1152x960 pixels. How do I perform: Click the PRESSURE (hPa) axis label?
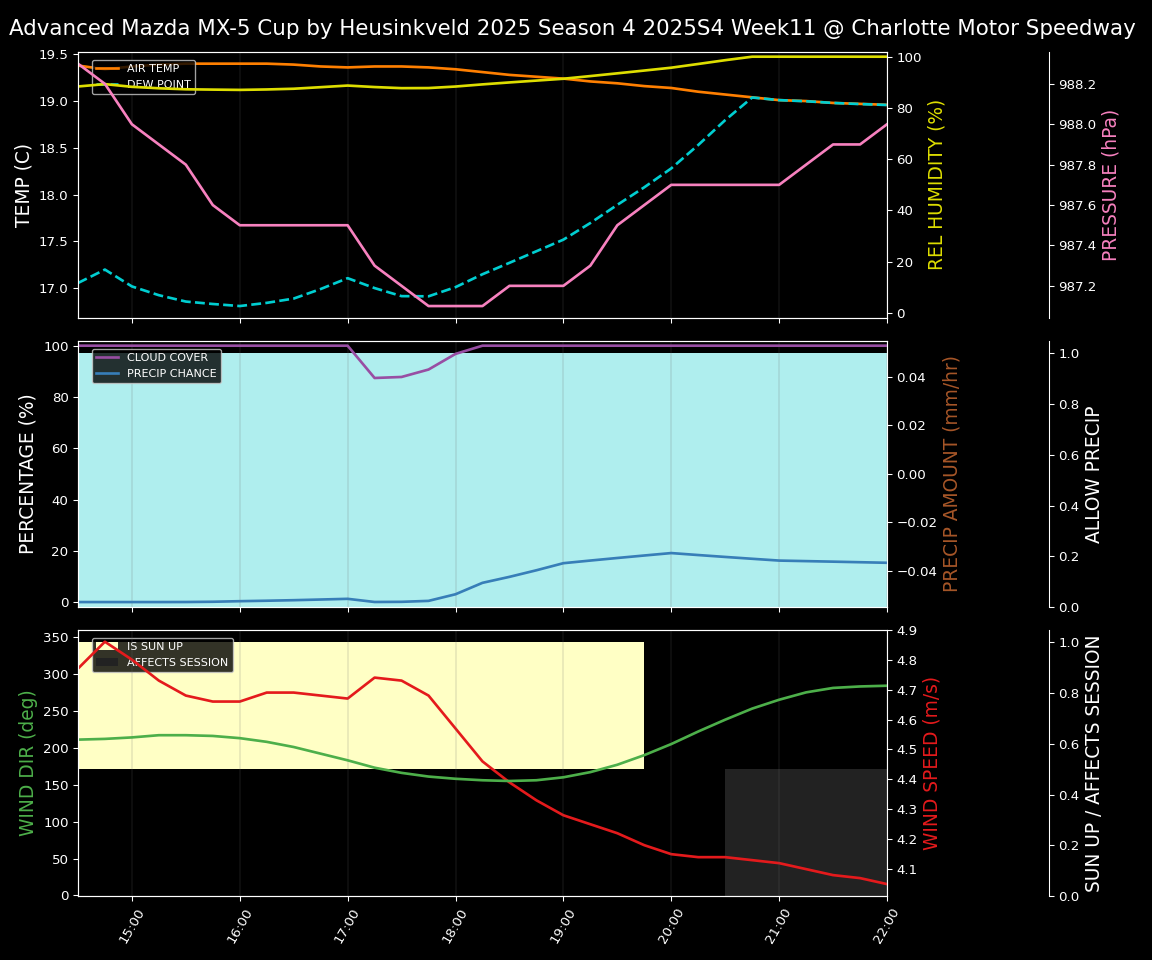(1110, 185)
